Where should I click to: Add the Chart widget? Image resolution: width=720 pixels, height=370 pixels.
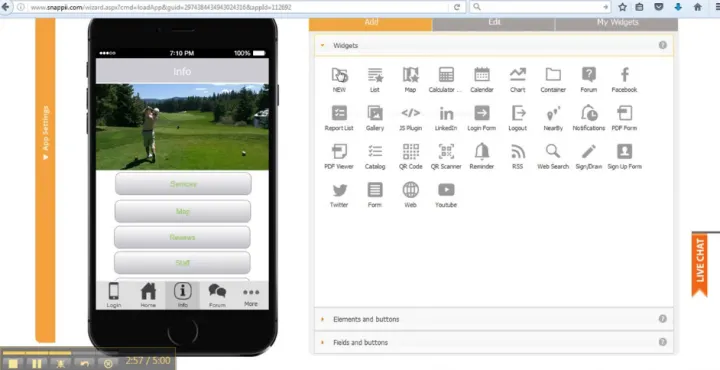coord(518,79)
